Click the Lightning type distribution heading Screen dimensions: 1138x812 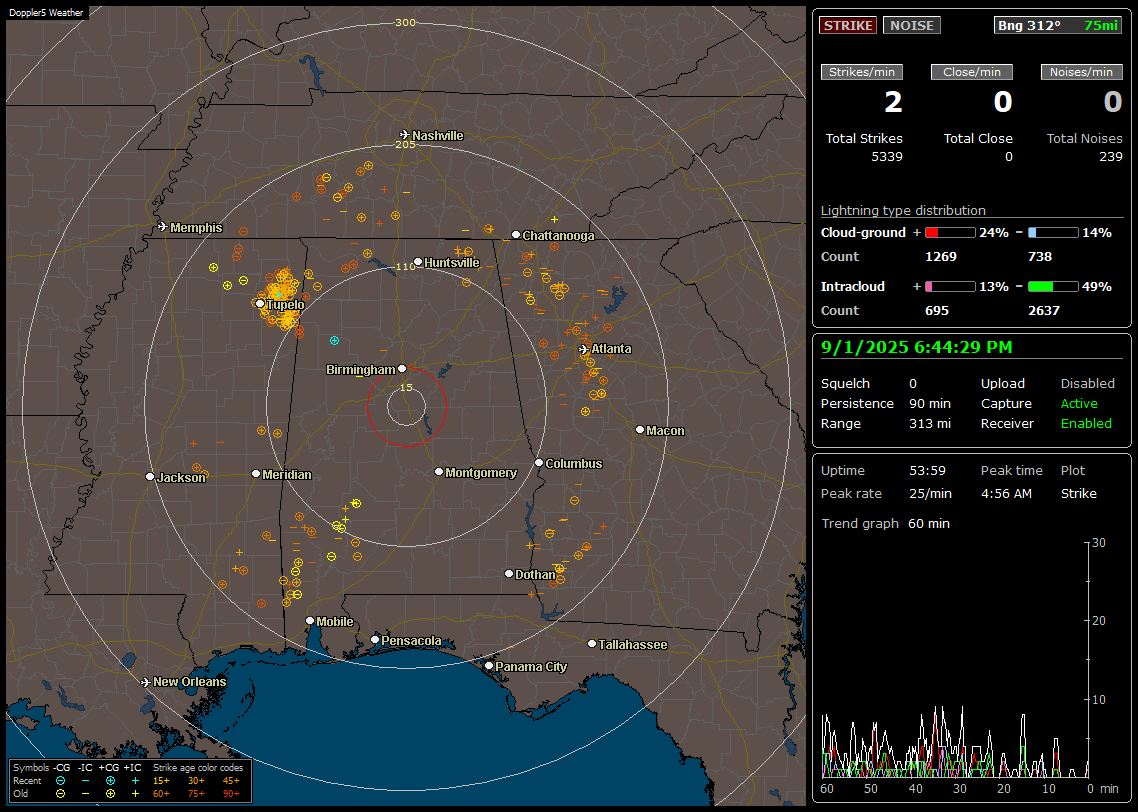[903, 210]
